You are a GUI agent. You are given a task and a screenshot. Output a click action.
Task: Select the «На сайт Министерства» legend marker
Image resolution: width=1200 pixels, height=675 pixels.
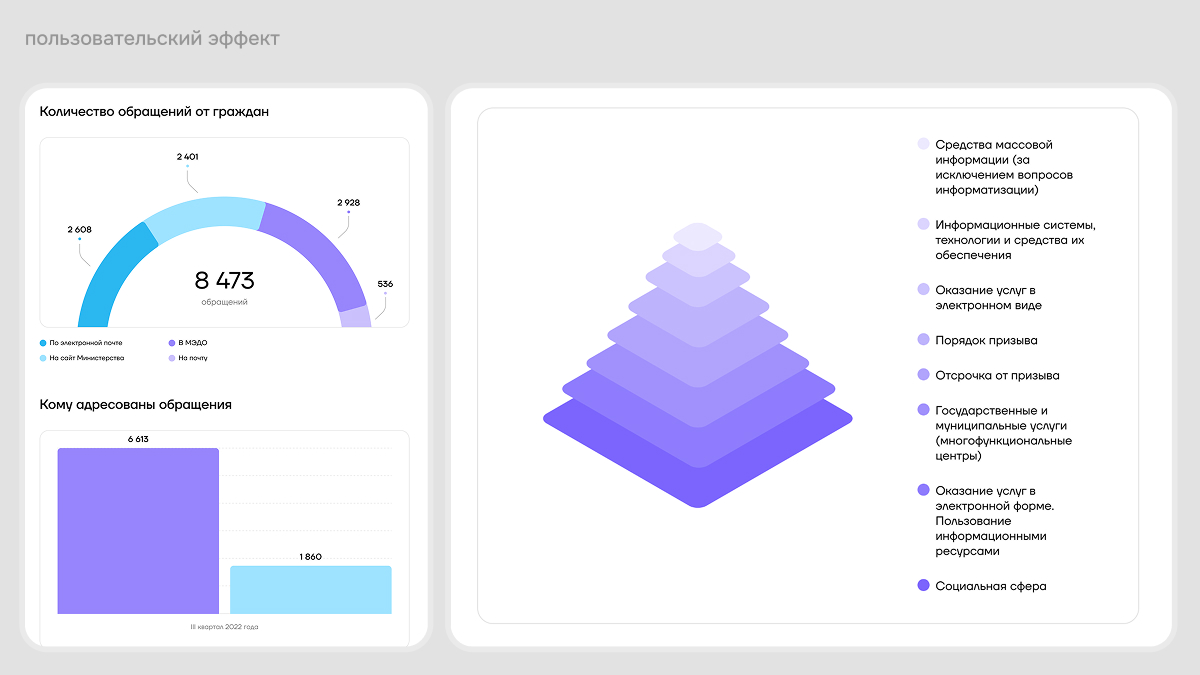[43, 358]
